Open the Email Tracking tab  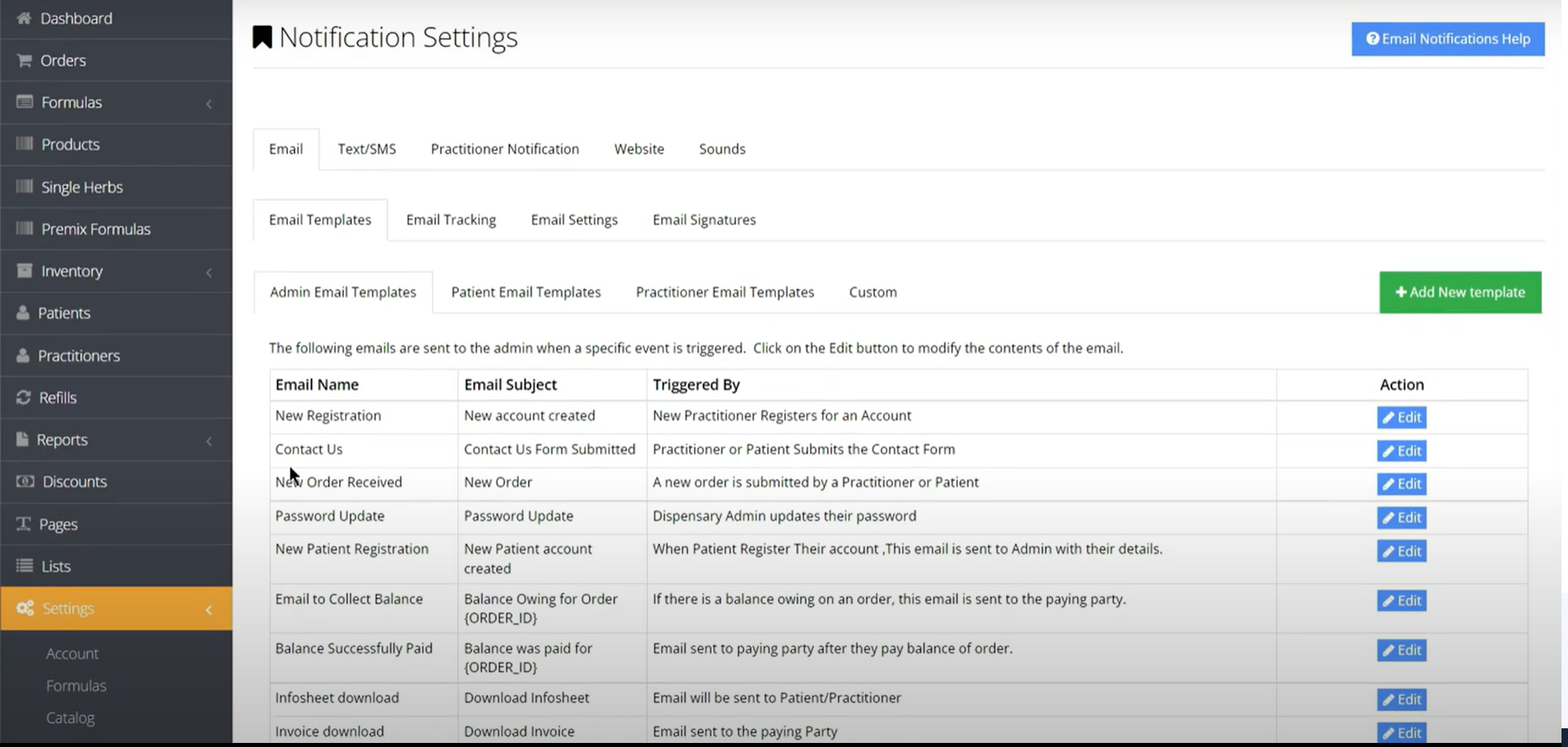[x=451, y=219]
